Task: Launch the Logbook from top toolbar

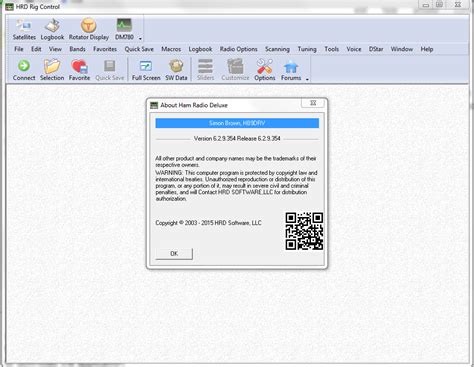Action: [52, 30]
